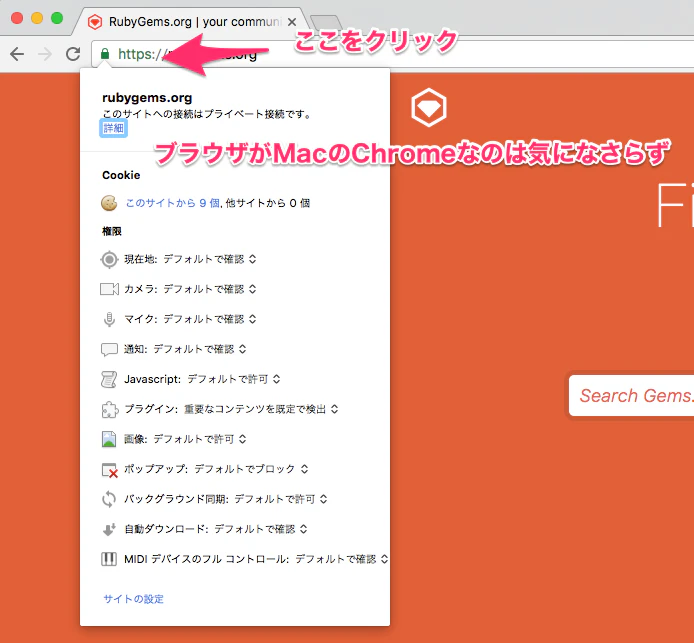Click the 詳細 details link
694x643 pixels.
point(113,128)
